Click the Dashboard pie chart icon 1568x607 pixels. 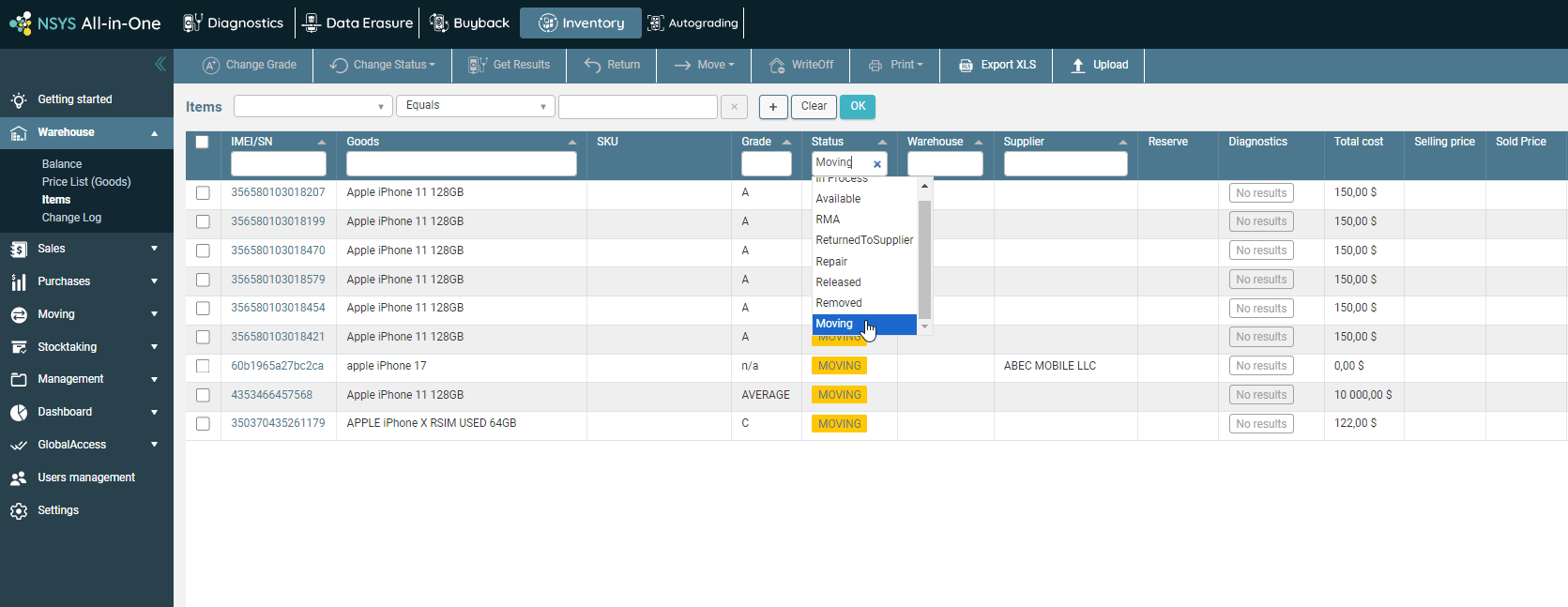pos(18,413)
